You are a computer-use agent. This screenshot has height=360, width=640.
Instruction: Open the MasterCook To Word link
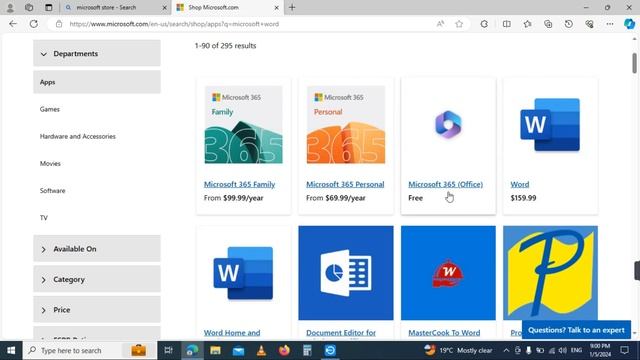[x=444, y=333]
